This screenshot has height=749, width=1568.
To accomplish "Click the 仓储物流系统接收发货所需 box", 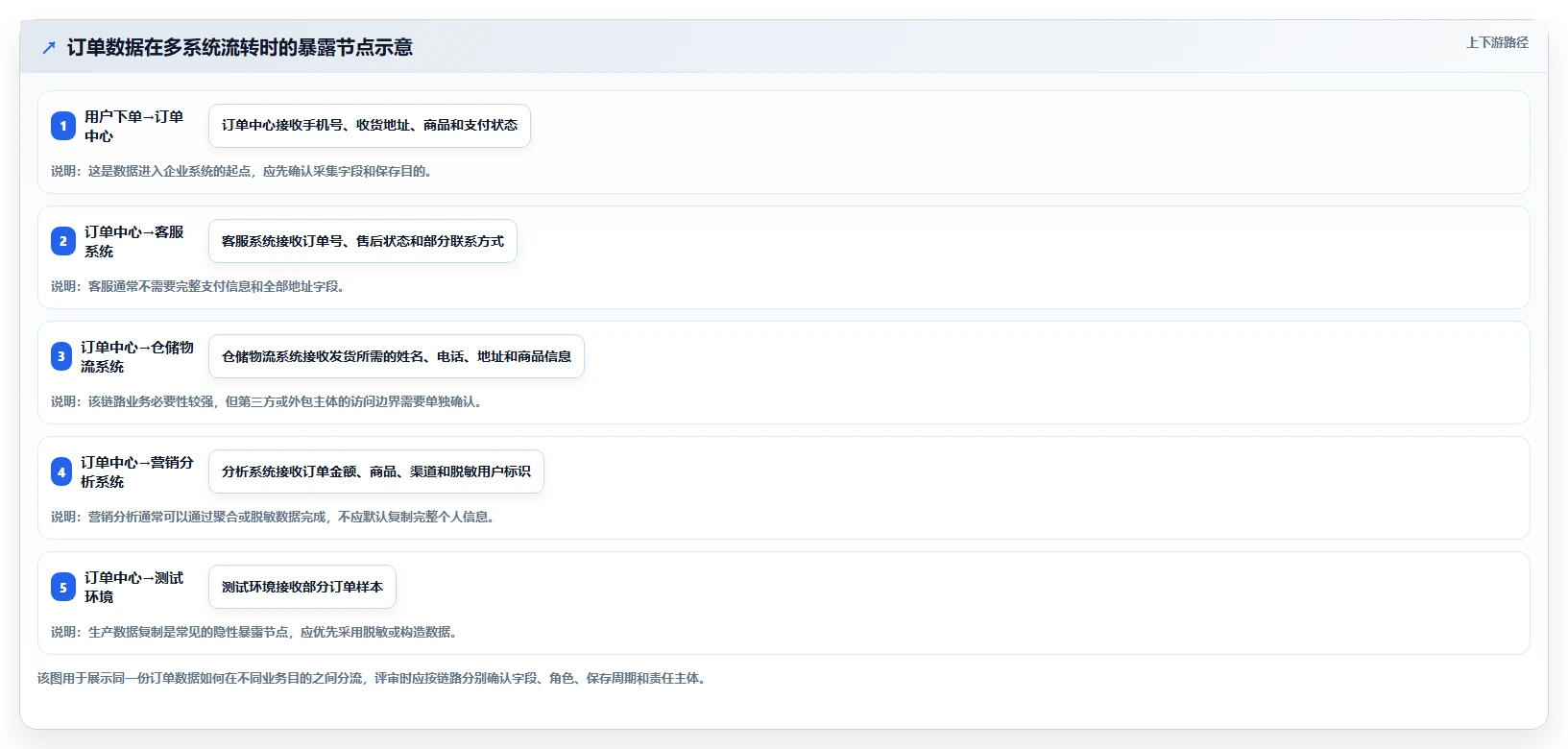I will (397, 356).
